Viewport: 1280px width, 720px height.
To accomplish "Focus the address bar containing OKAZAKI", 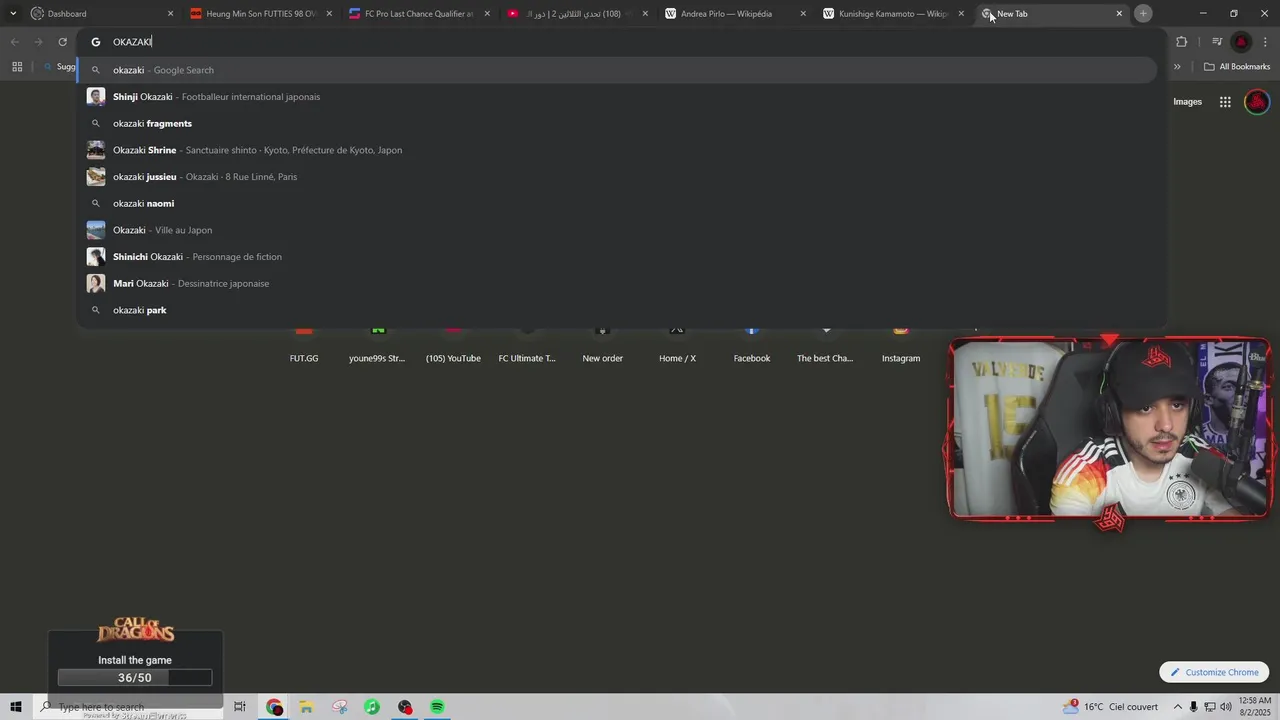I will coord(620,42).
